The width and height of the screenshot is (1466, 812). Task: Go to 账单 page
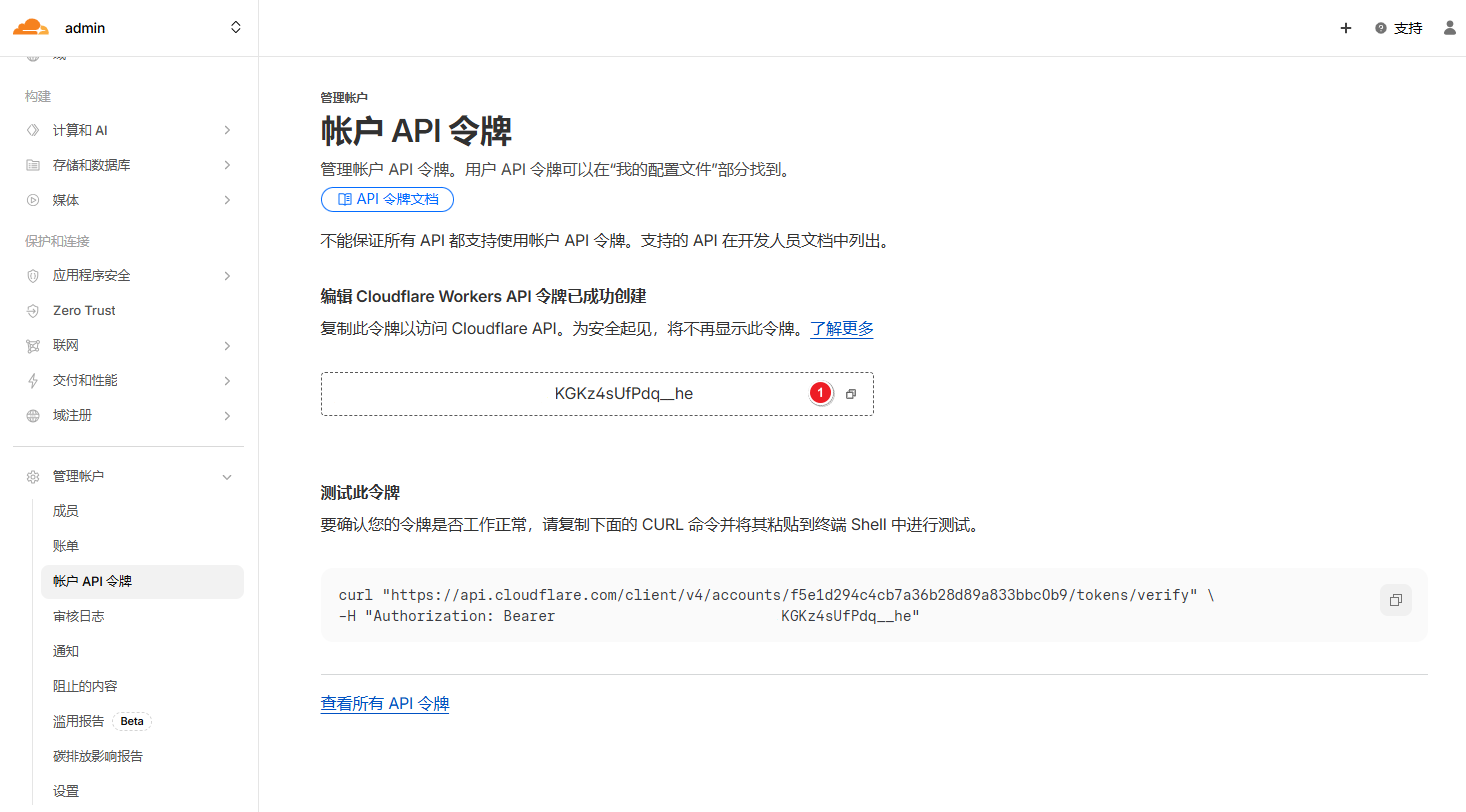(x=66, y=546)
